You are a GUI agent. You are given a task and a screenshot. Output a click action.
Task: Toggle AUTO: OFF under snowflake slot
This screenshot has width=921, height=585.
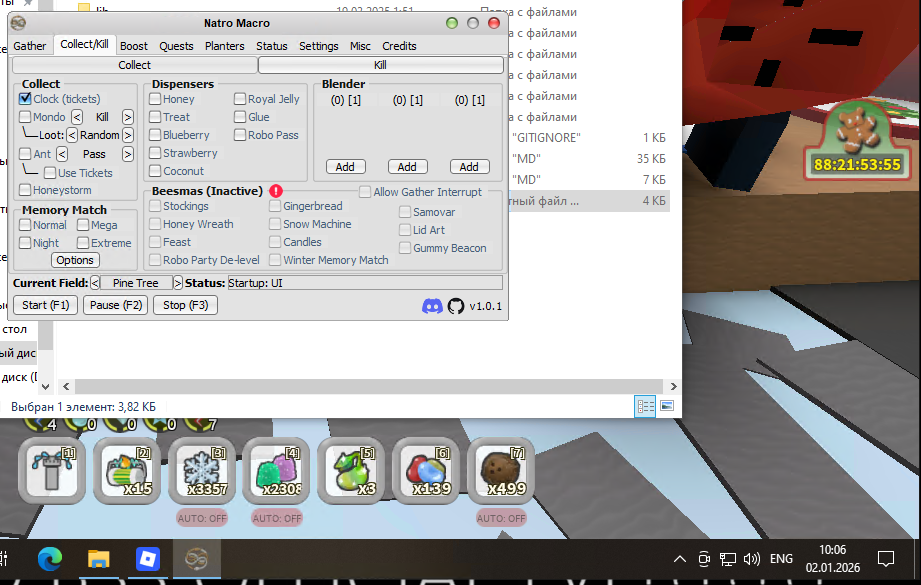tap(202, 518)
